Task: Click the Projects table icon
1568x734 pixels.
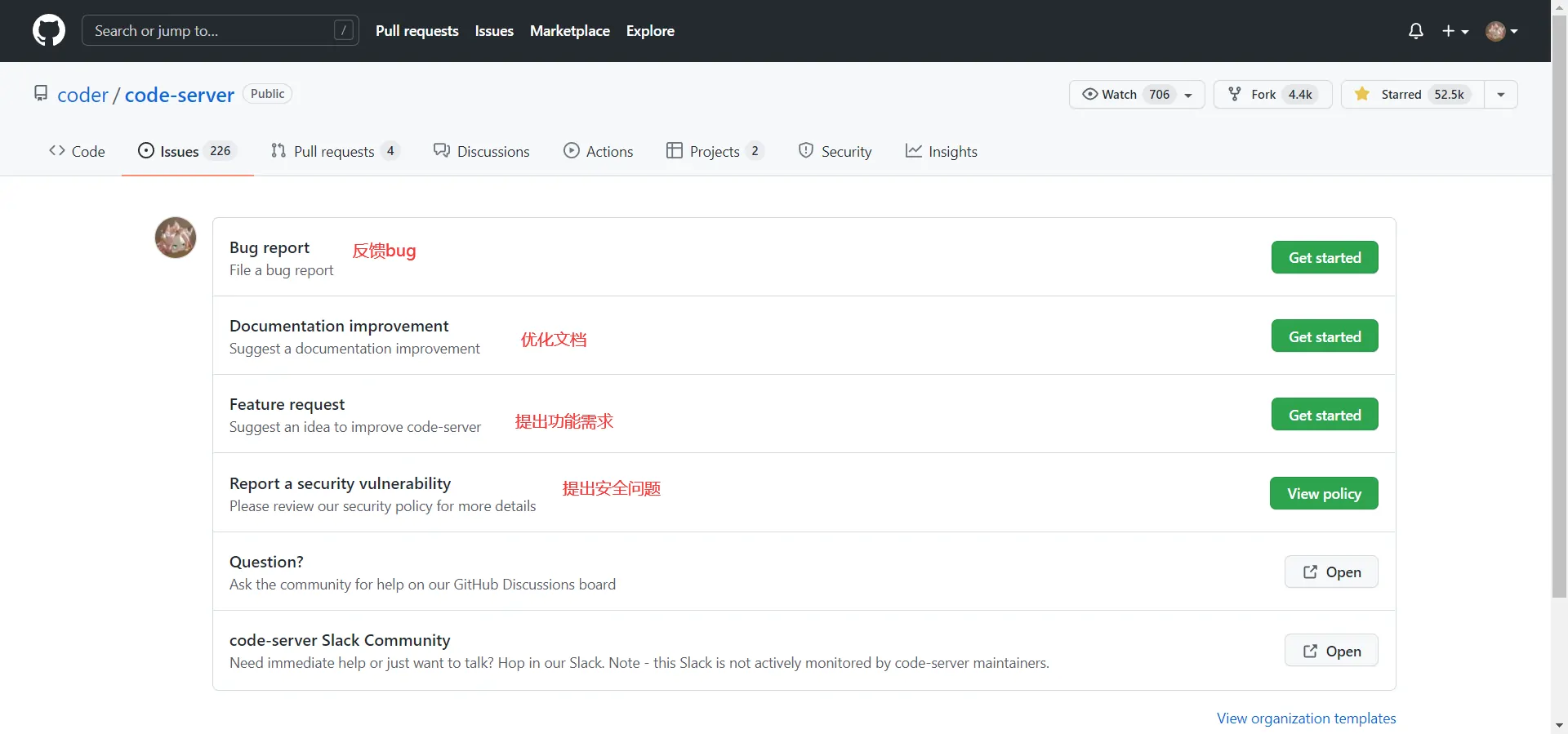Action: (x=675, y=150)
